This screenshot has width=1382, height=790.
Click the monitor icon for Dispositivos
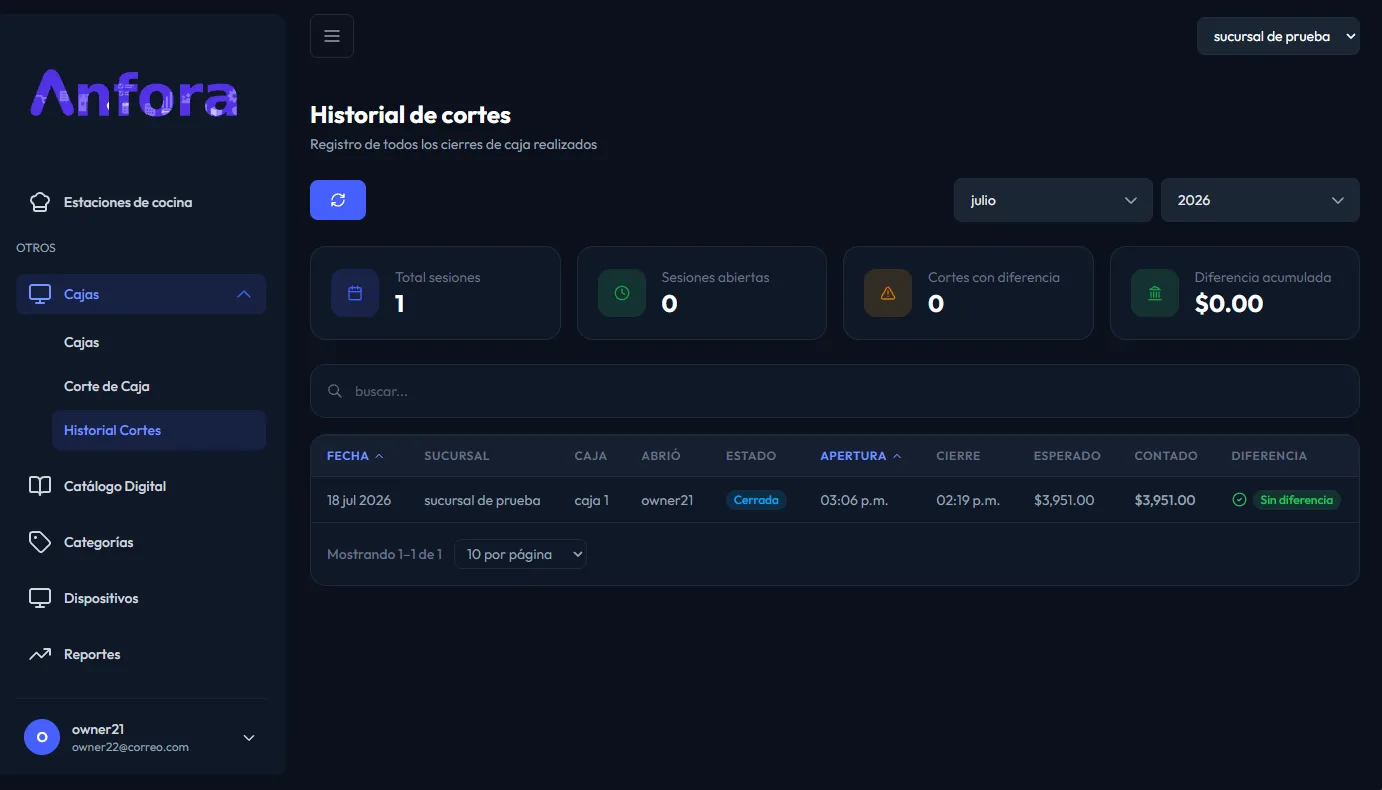[40, 598]
